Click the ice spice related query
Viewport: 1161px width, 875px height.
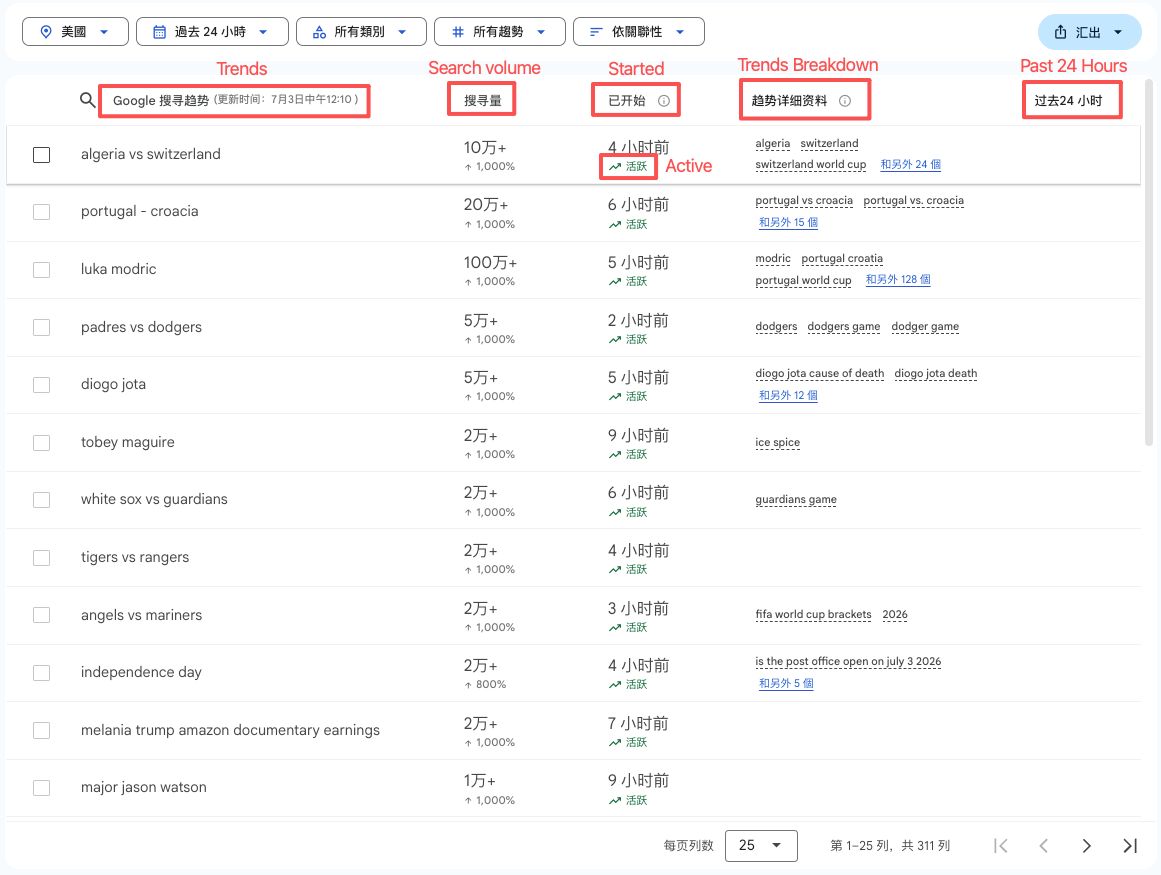click(777, 443)
